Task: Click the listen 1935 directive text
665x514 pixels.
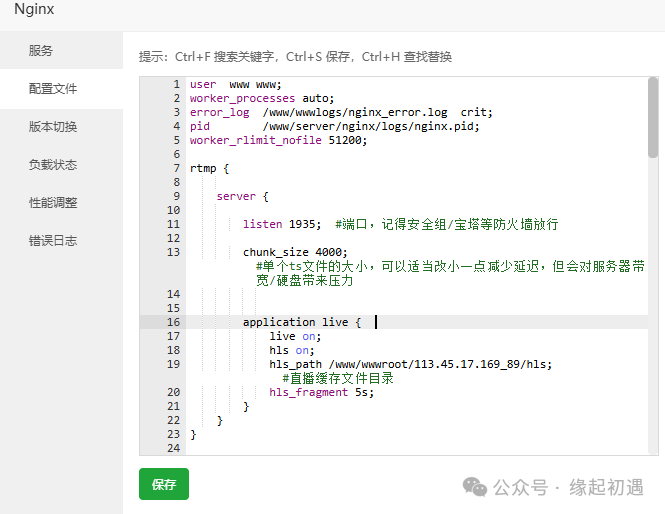Action: coord(282,224)
